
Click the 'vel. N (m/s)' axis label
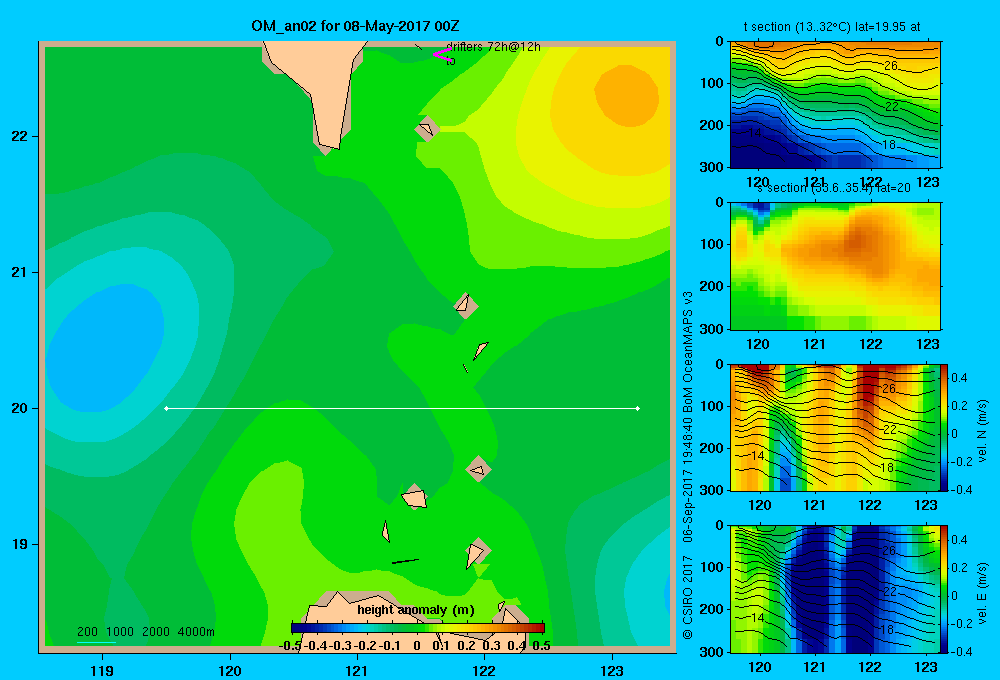coord(982,431)
